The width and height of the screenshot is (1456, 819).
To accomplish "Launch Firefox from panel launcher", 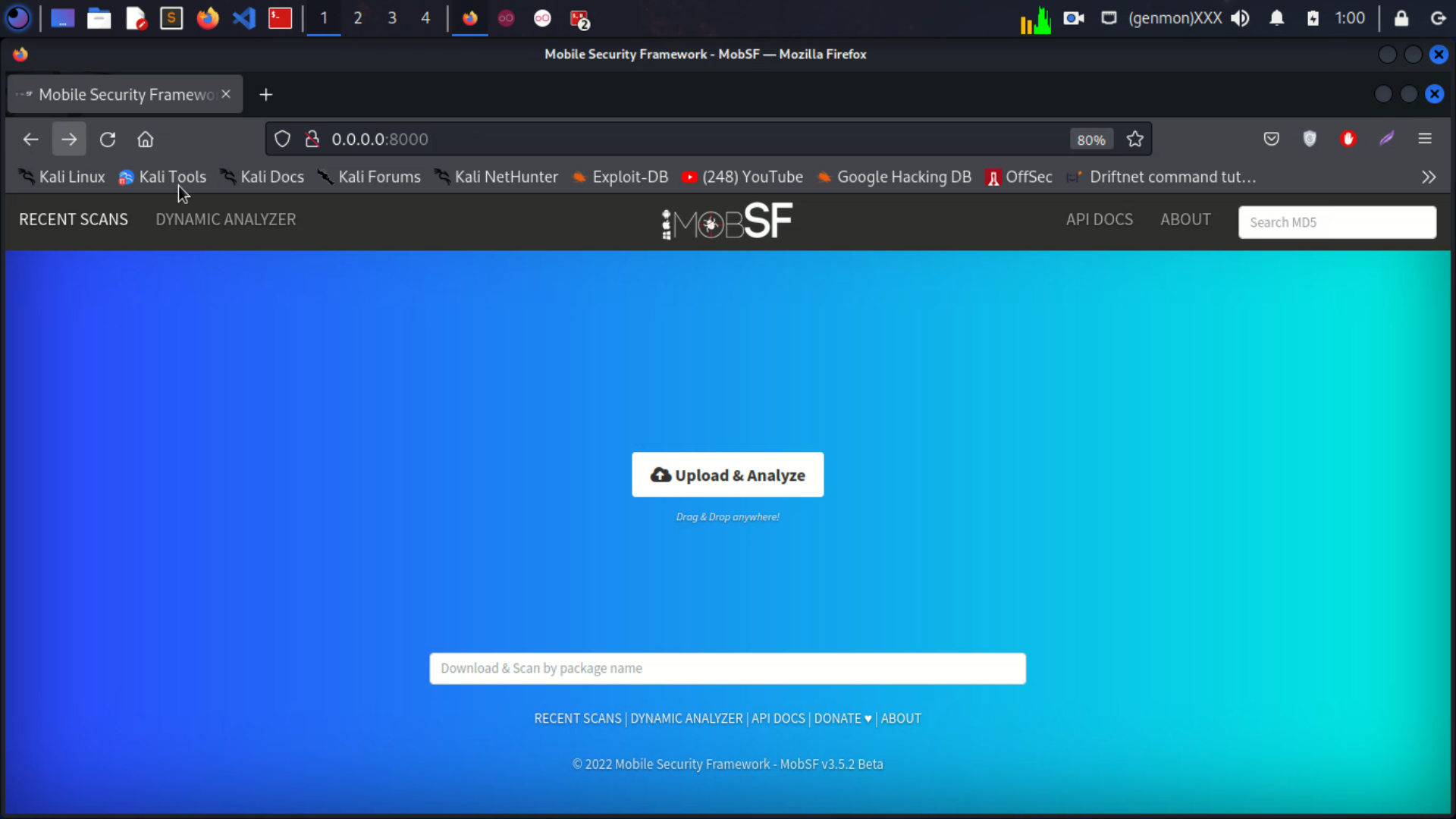I will (208, 18).
